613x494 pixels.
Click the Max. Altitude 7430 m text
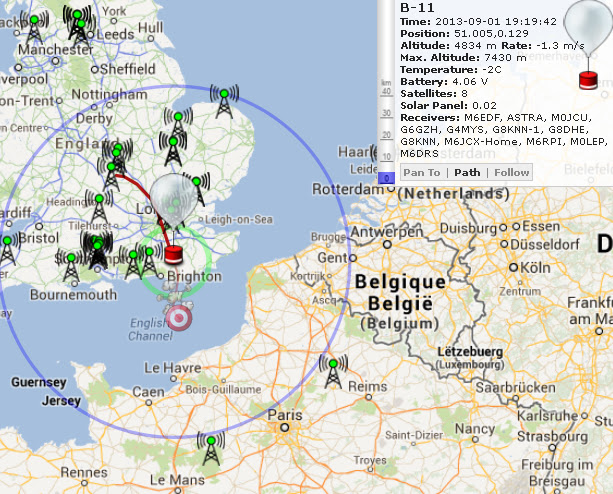point(463,57)
